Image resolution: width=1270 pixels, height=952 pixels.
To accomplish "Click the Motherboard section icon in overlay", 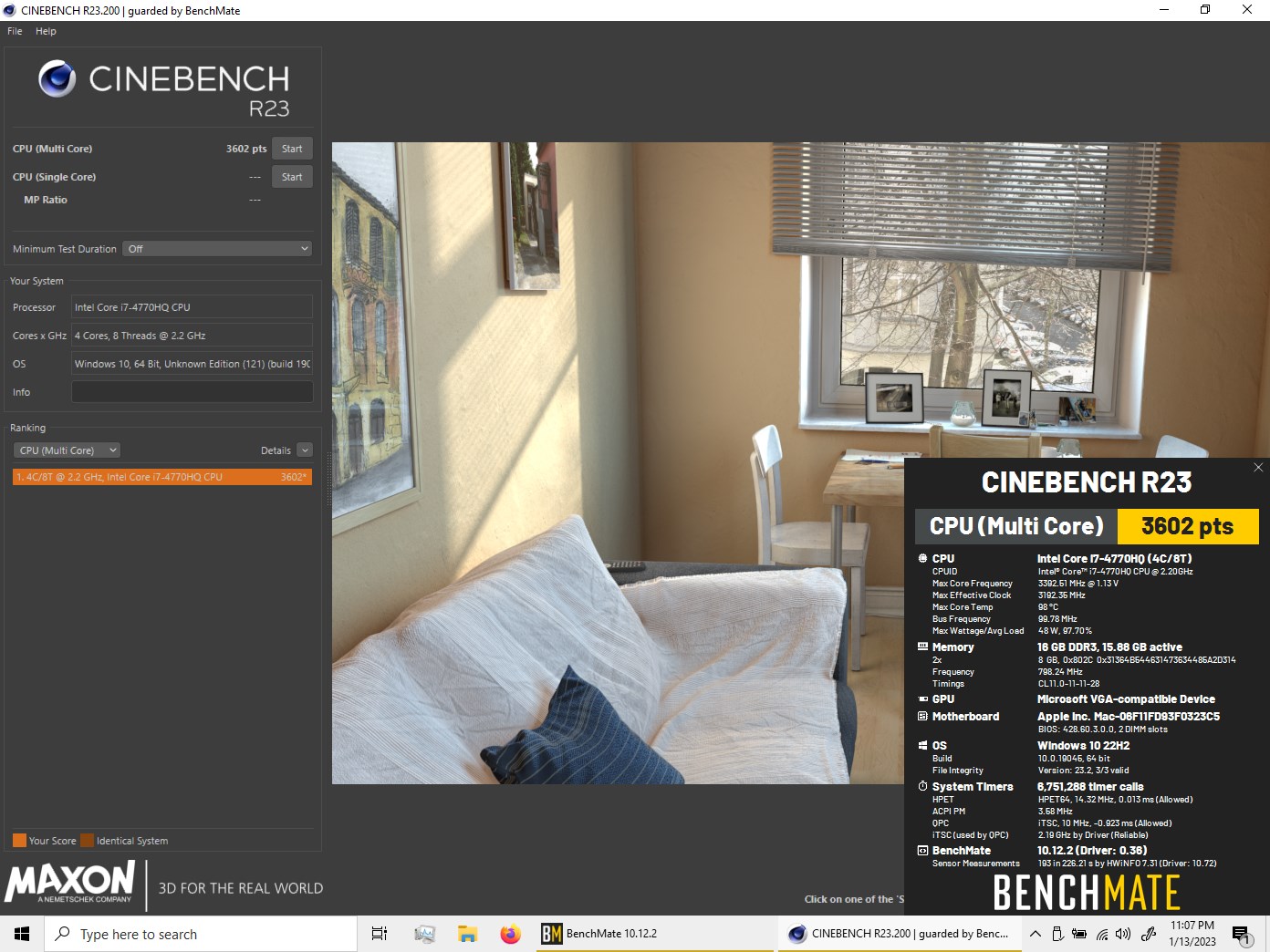I will pyautogui.click(x=922, y=716).
